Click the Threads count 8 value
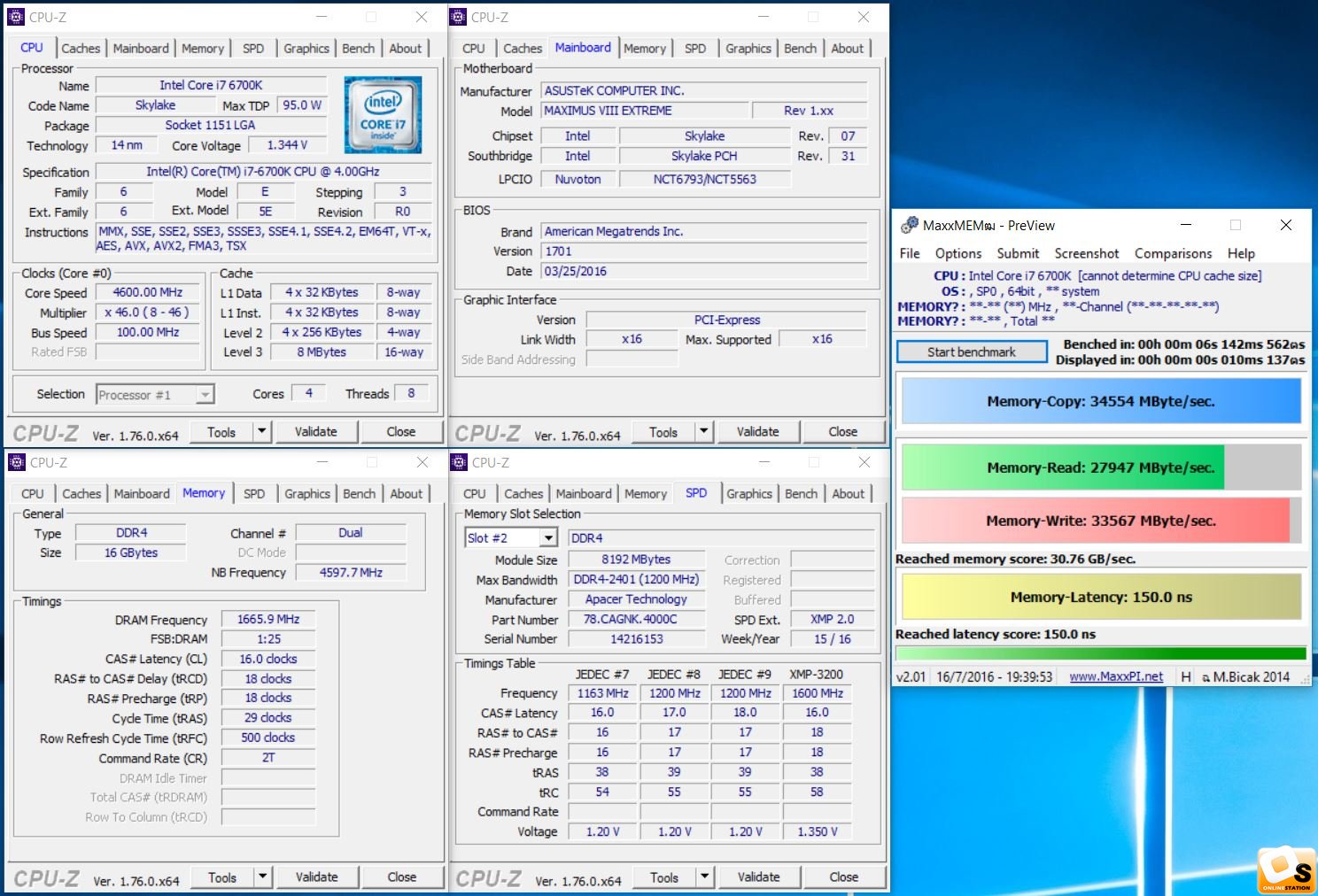Viewport: 1318px width, 896px height. click(411, 393)
